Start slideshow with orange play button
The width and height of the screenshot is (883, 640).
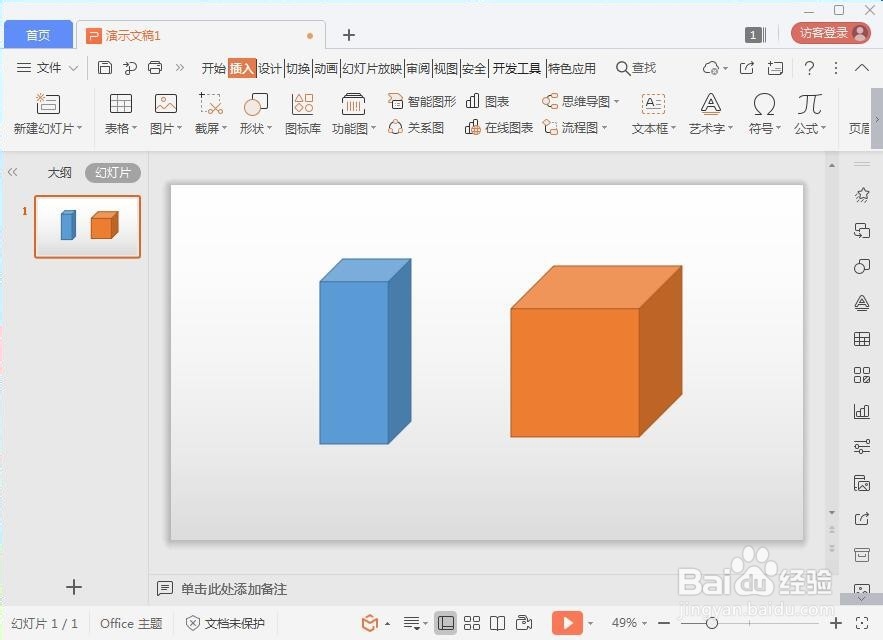[567, 623]
